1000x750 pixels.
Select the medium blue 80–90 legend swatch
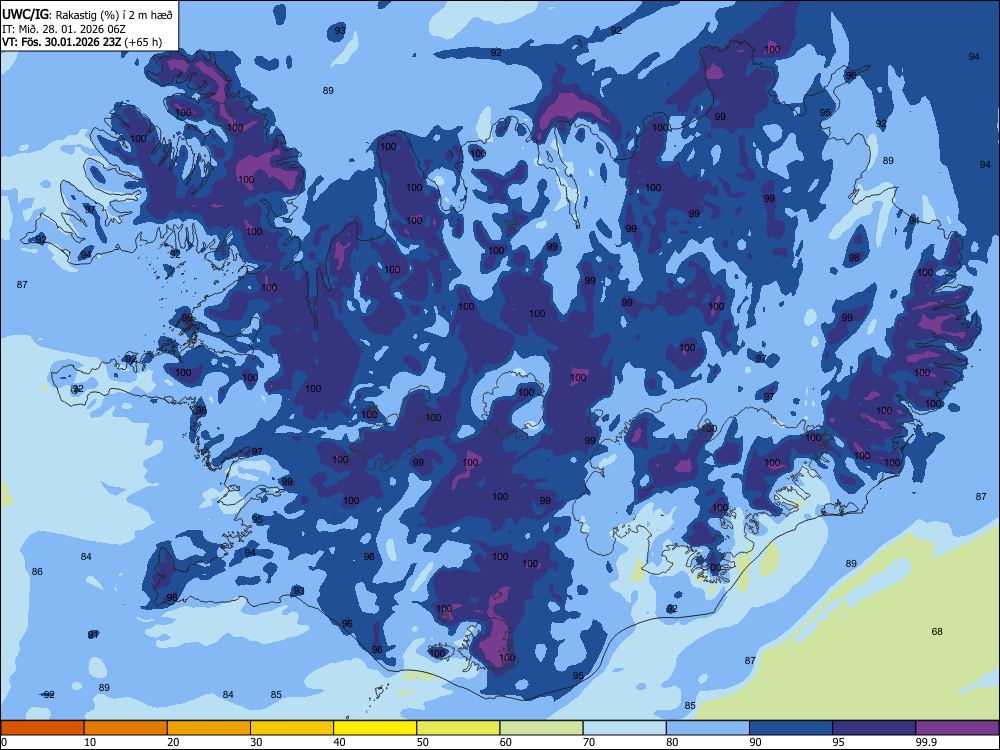click(x=708, y=728)
